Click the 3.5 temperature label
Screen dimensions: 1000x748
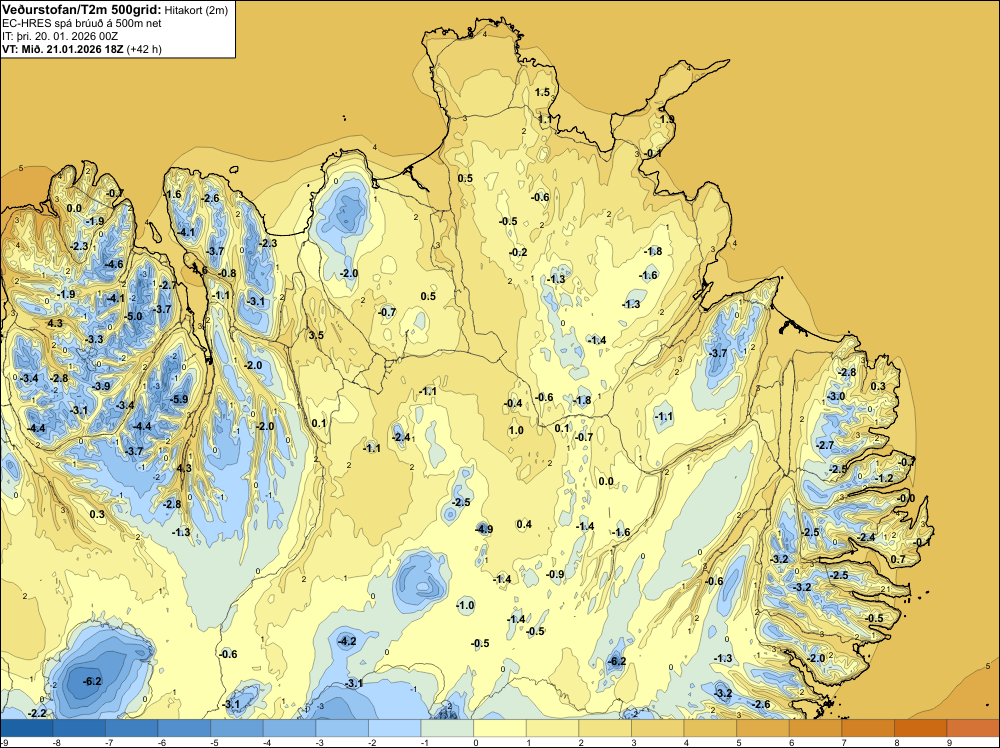tap(316, 335)
